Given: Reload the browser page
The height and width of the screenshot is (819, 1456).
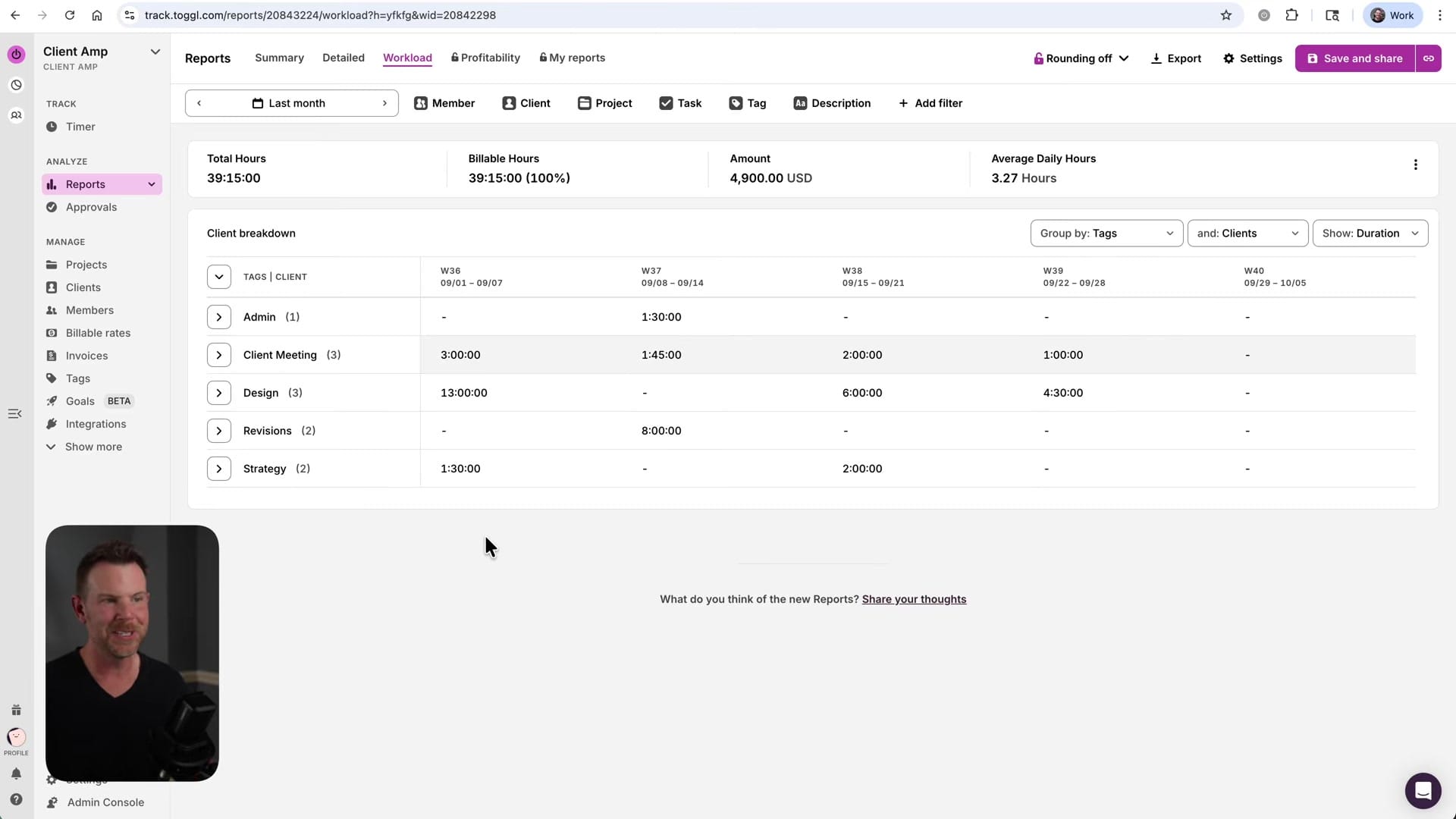Looking at the screenshot, I should [x=69, y=15].
